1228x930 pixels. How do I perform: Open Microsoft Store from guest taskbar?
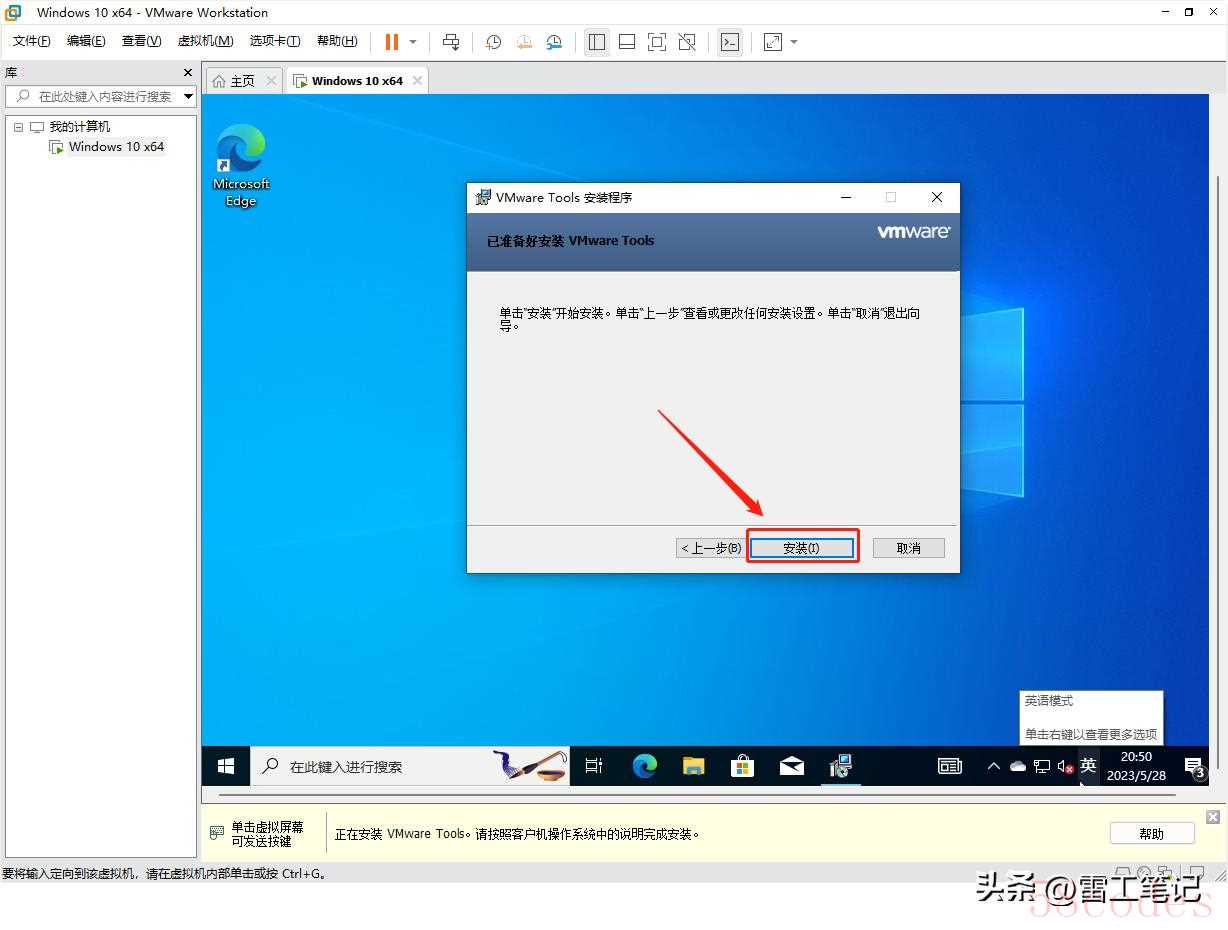(x=742, y=766)
